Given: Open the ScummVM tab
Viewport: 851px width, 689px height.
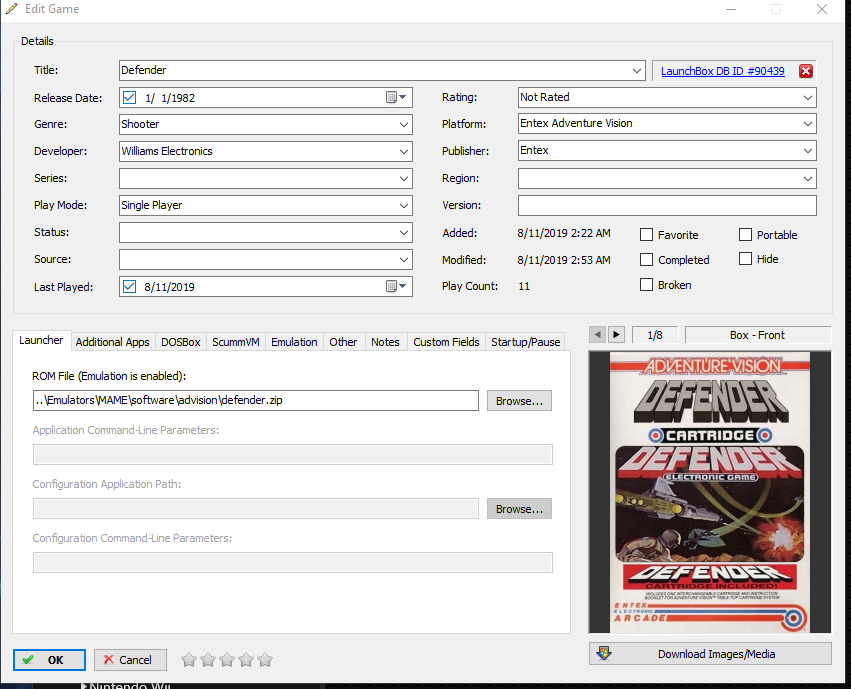Looking at the screenshot, I should tap(236, 342).
